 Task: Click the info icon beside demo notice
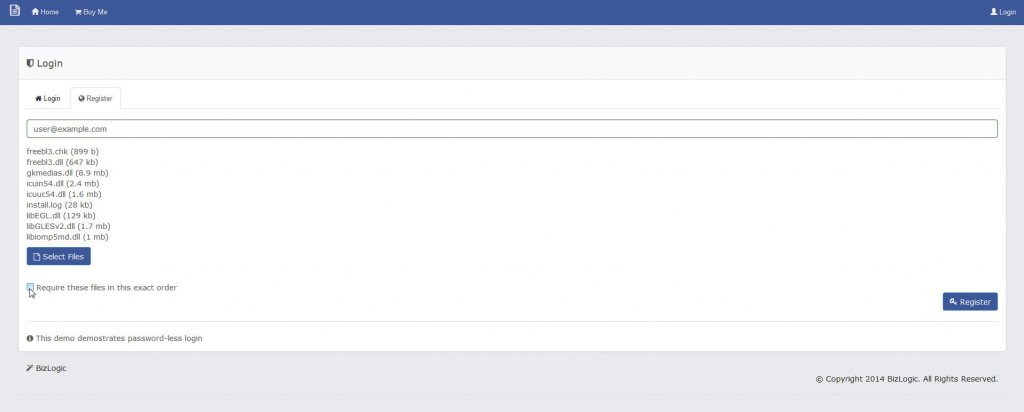(x=30, y=338)
